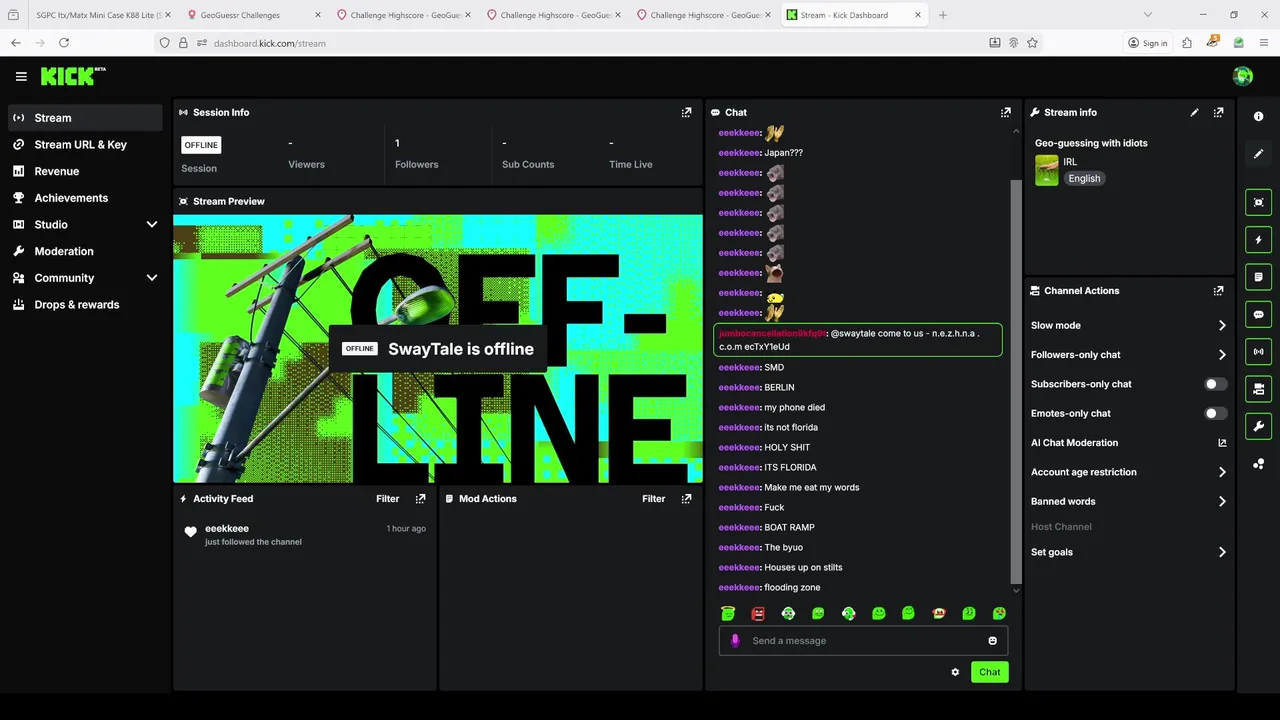1280x720 pixels.
Task: Toggle the document widget icon in rail
Action: (1258, 277)
